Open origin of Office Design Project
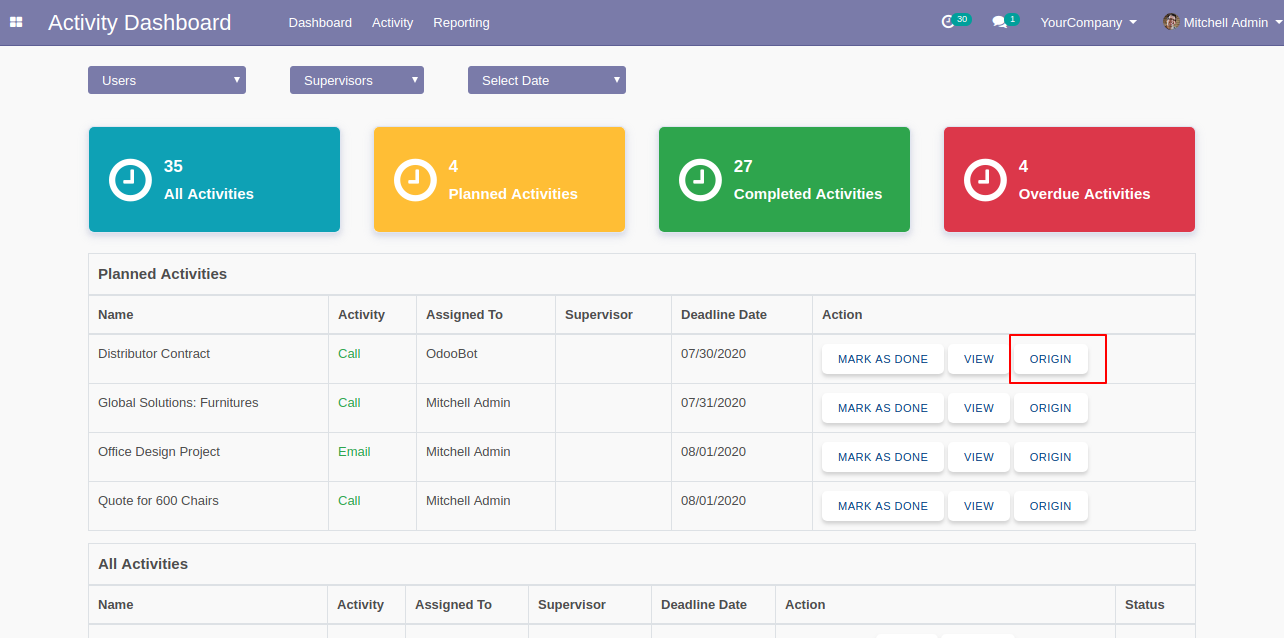This screenshot has width=1284, height=638. pos(1051,457)
